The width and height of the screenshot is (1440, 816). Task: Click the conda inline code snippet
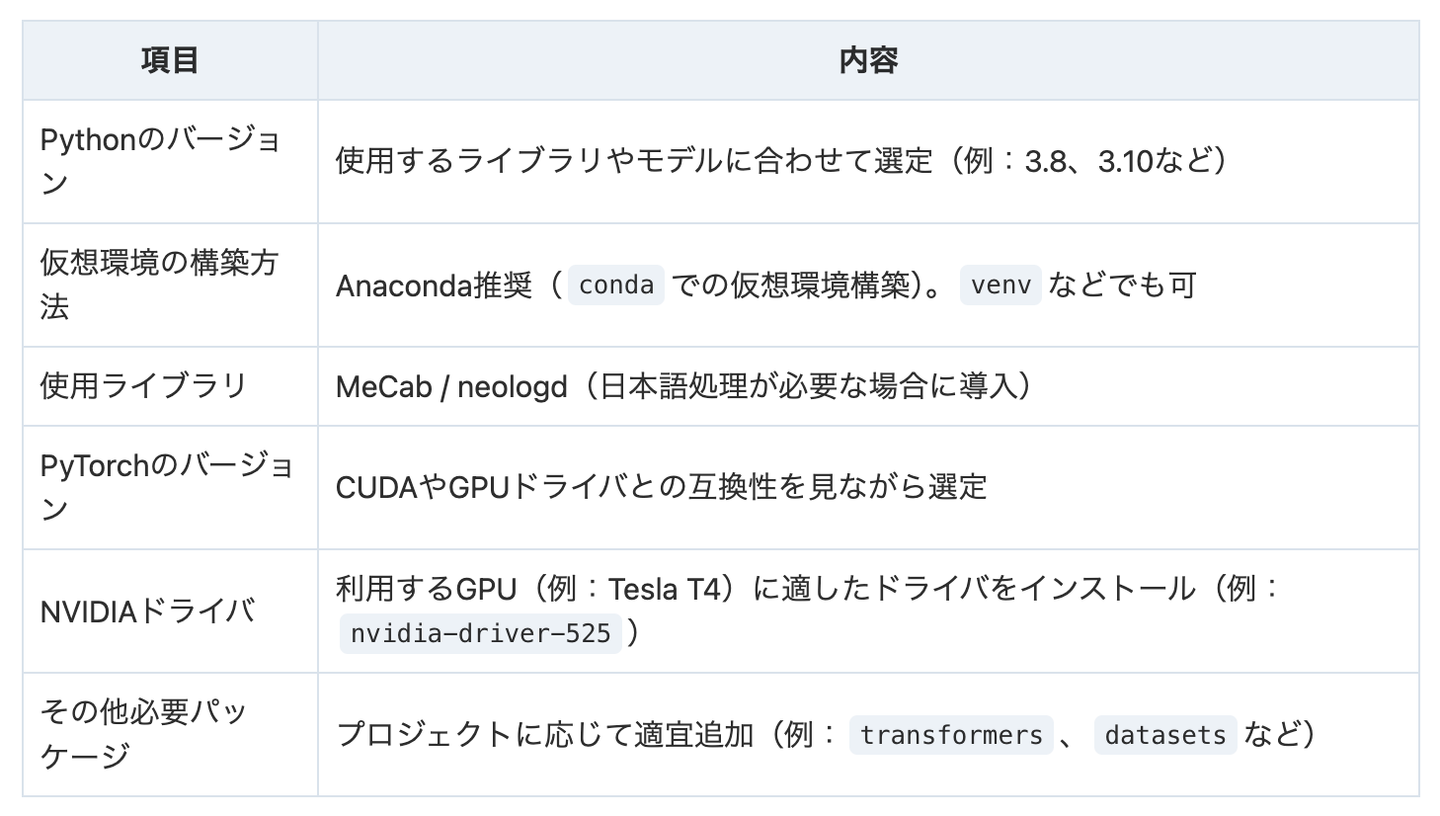pyautogui.click(x=616, y=286)
